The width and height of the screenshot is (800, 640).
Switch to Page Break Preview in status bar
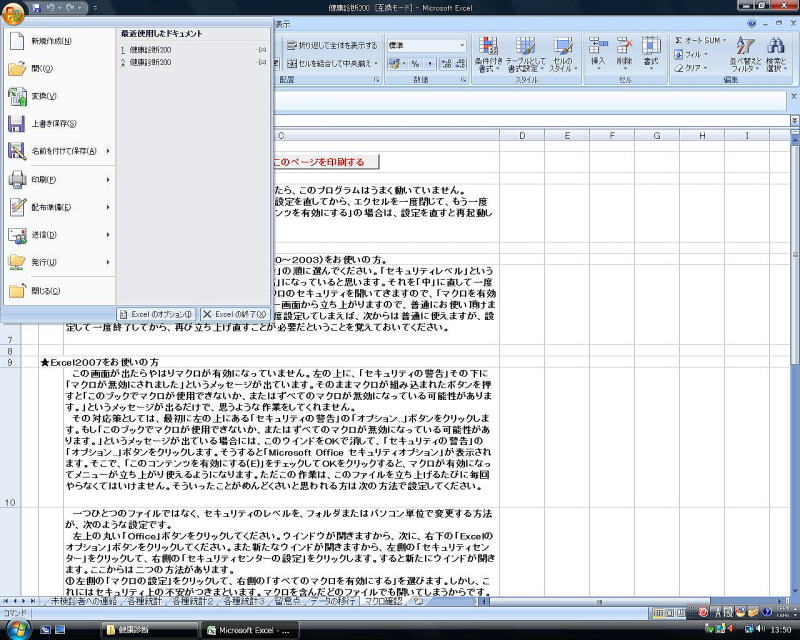coord(680,613)
